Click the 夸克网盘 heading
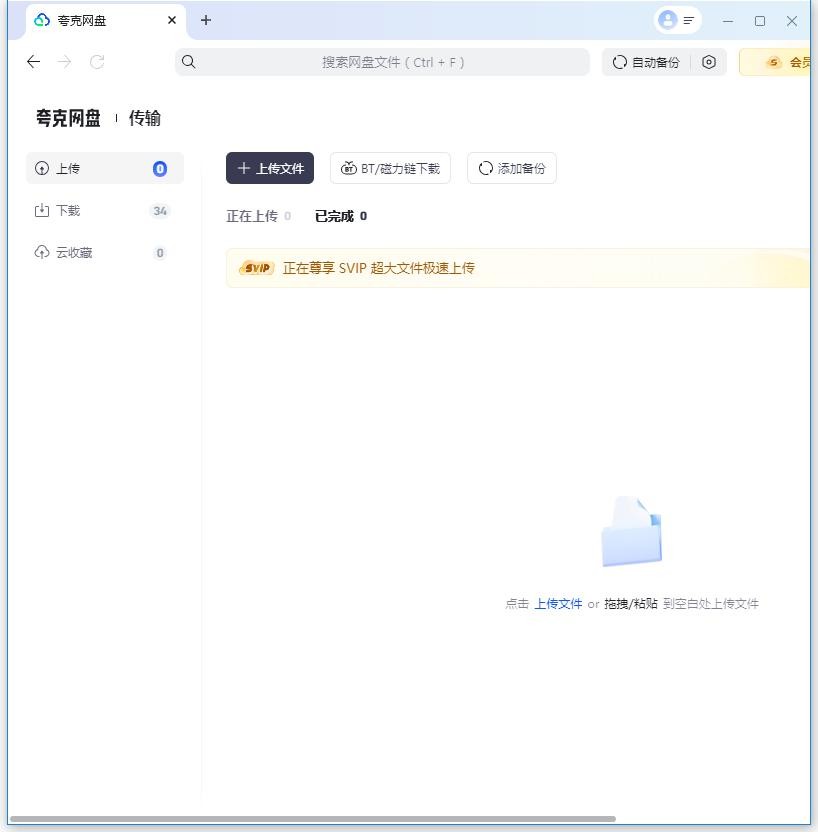 point(68,118)
